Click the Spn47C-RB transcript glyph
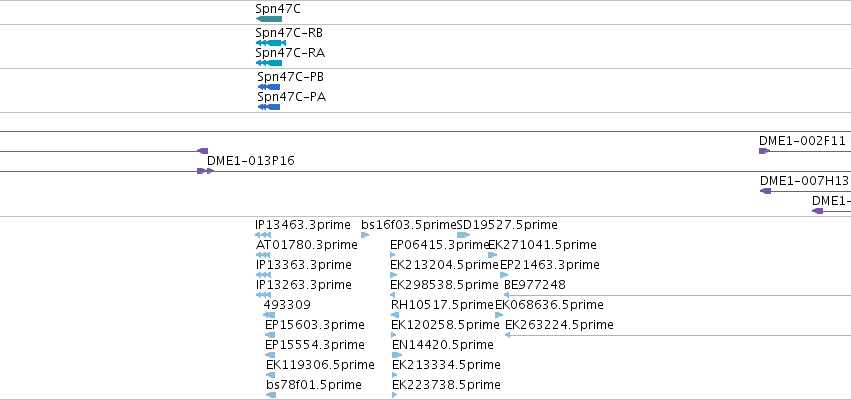 (270, 43)
